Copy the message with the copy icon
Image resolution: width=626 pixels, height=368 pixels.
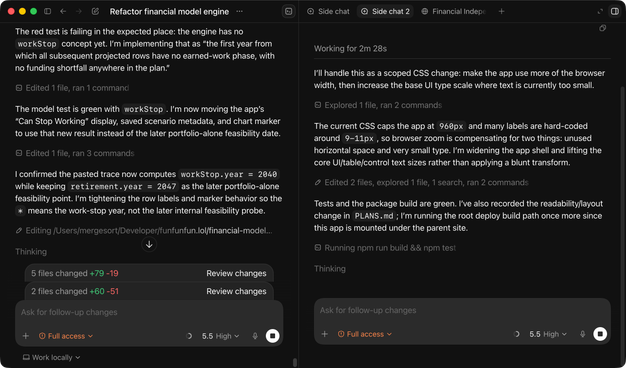tap(602, 28)
